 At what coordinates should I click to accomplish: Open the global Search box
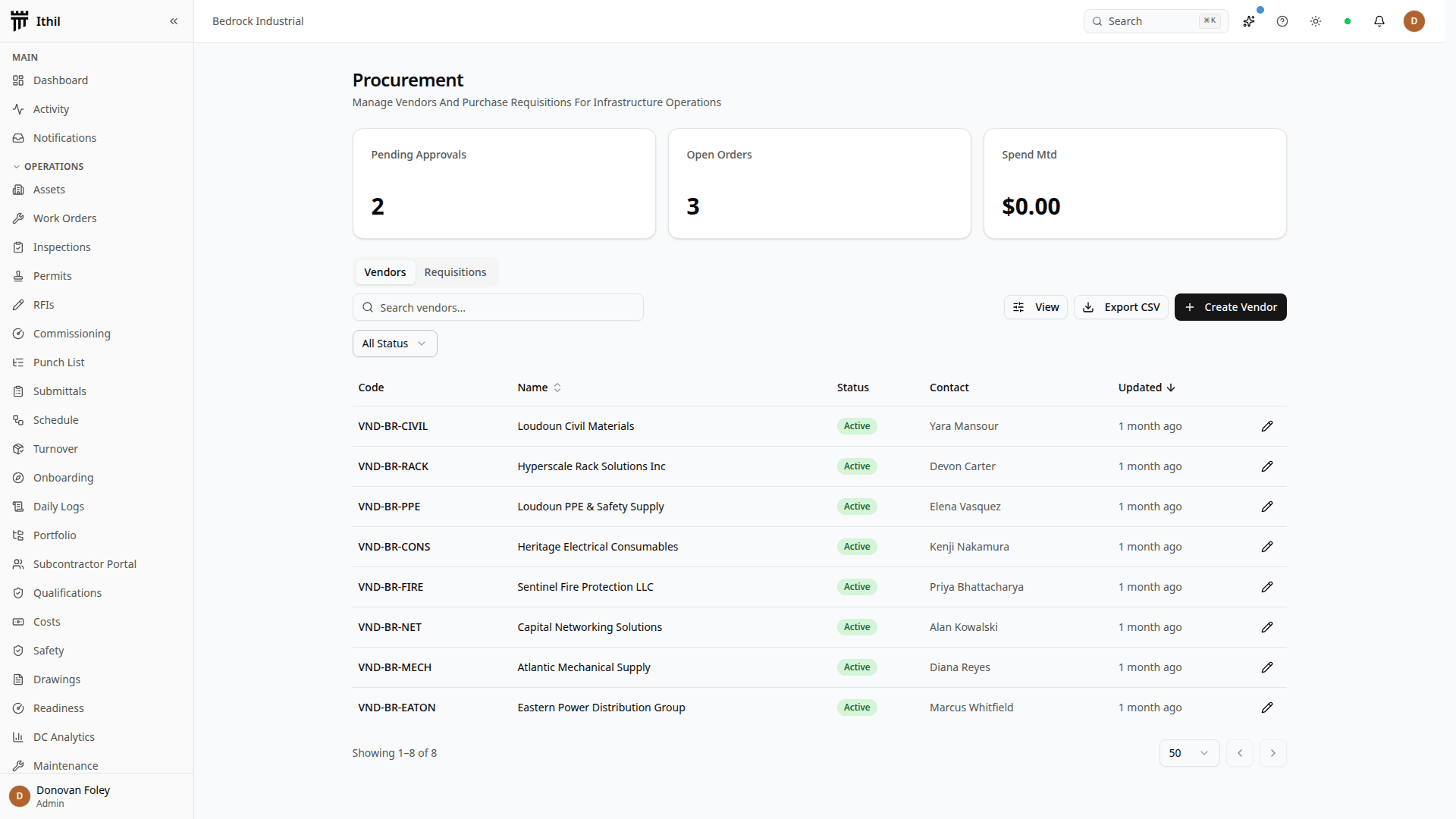(1156, 21)
